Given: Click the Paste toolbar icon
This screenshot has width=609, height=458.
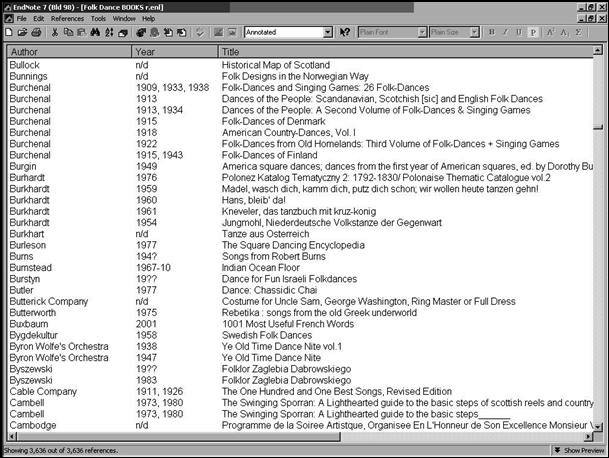Looking at the screenshot, I should (81, 32).
